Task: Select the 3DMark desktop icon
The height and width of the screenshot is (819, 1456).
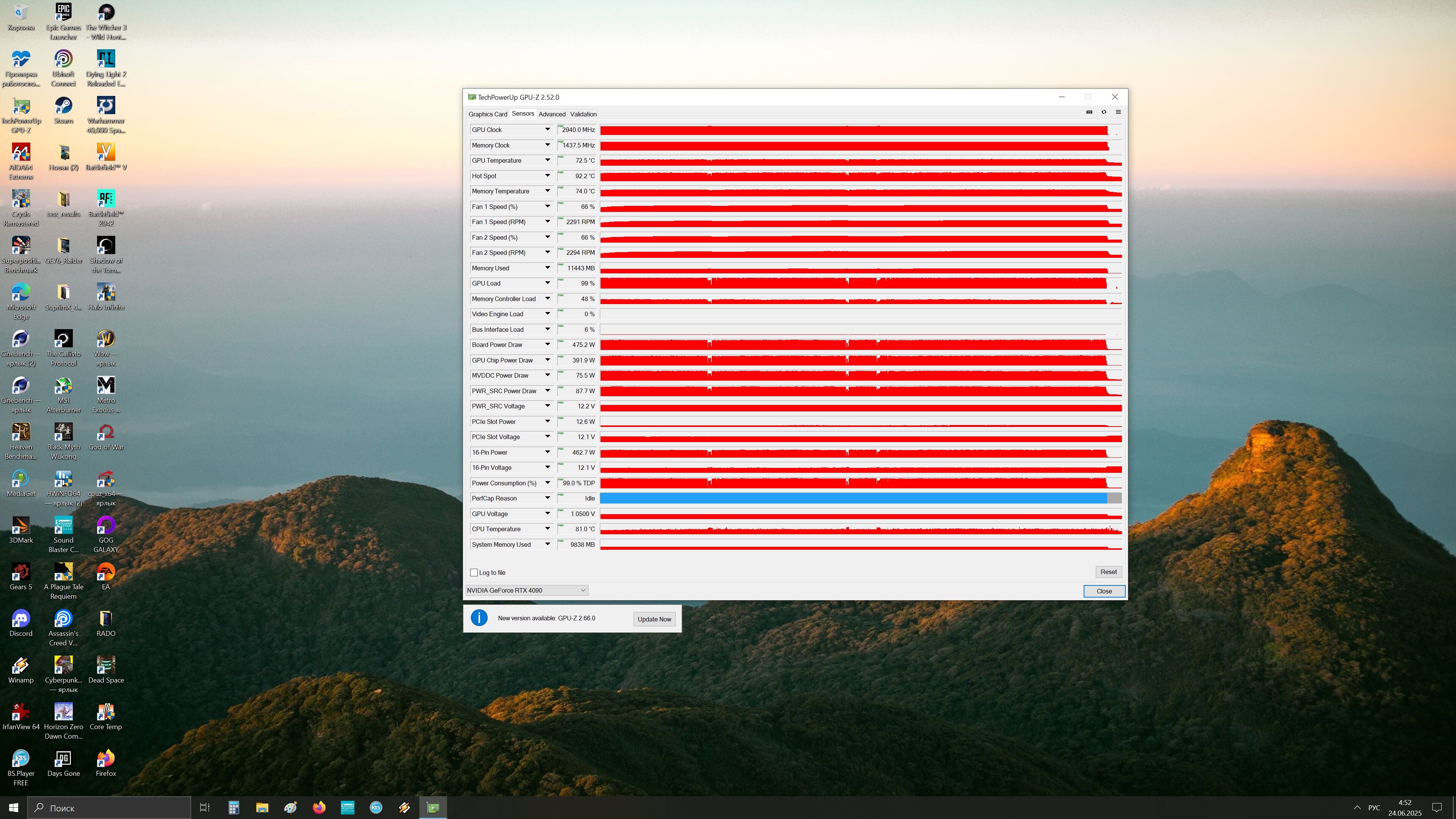Action: click(21, 526)
